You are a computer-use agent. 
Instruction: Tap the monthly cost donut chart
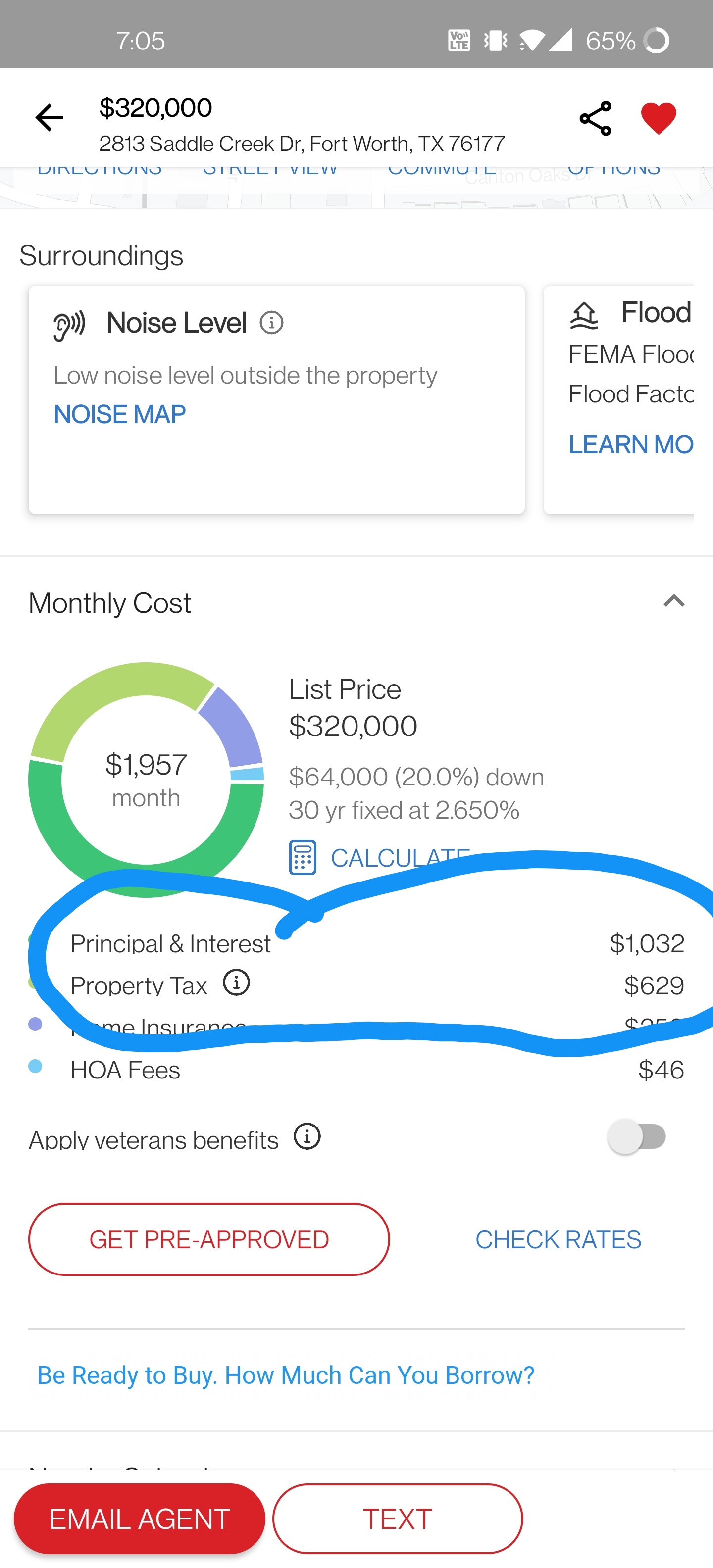tap(146, 779)
